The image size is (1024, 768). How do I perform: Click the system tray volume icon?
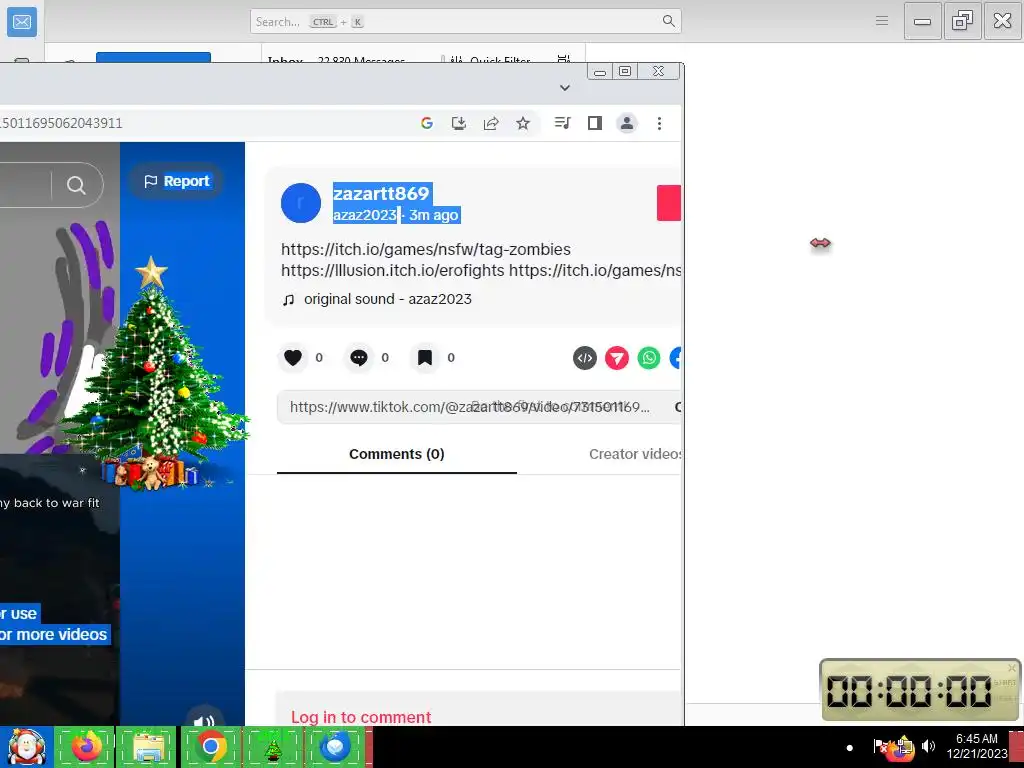point(928,746)
